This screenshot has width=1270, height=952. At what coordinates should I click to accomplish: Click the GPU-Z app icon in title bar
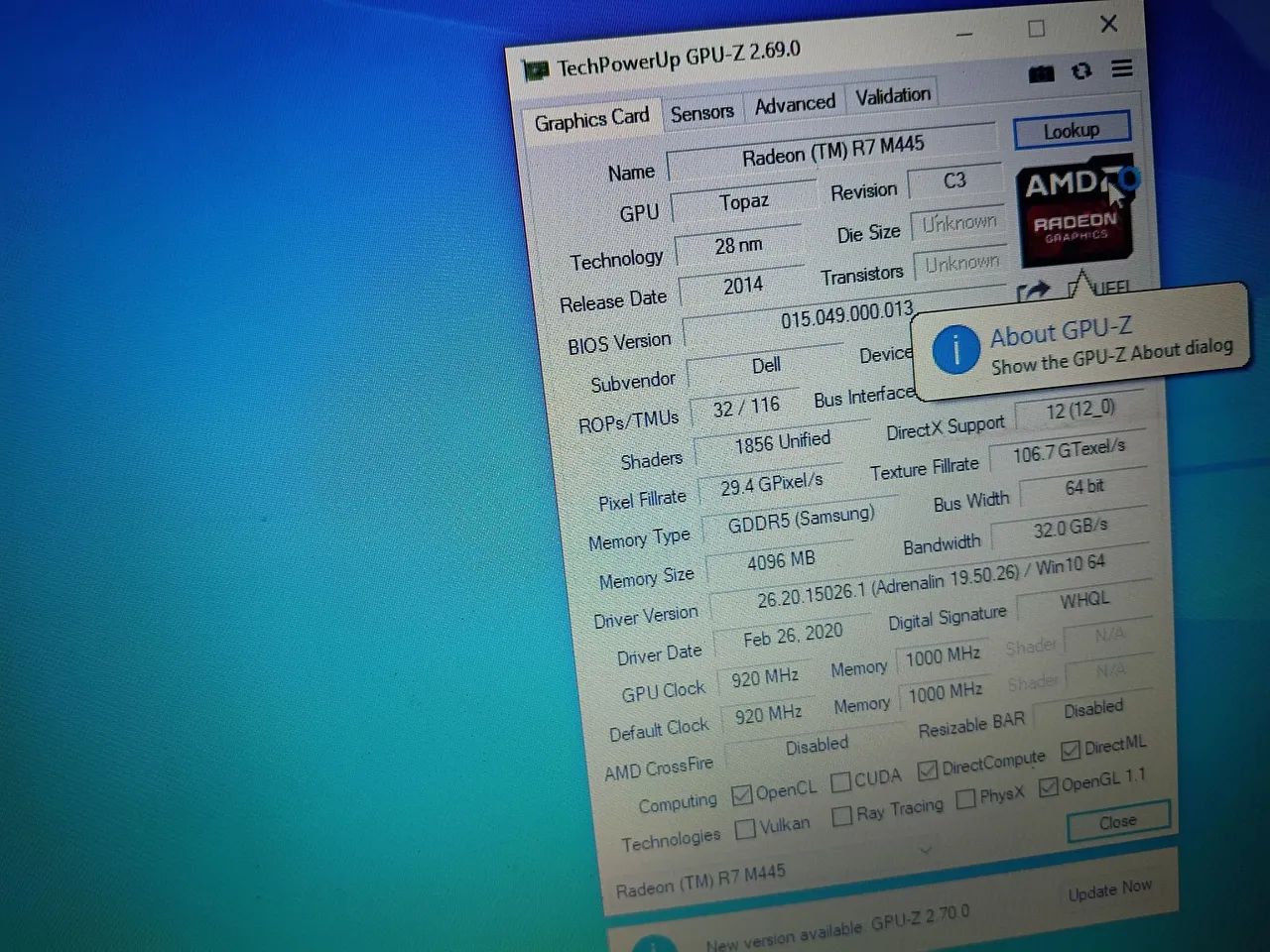[x=536, y=72]
